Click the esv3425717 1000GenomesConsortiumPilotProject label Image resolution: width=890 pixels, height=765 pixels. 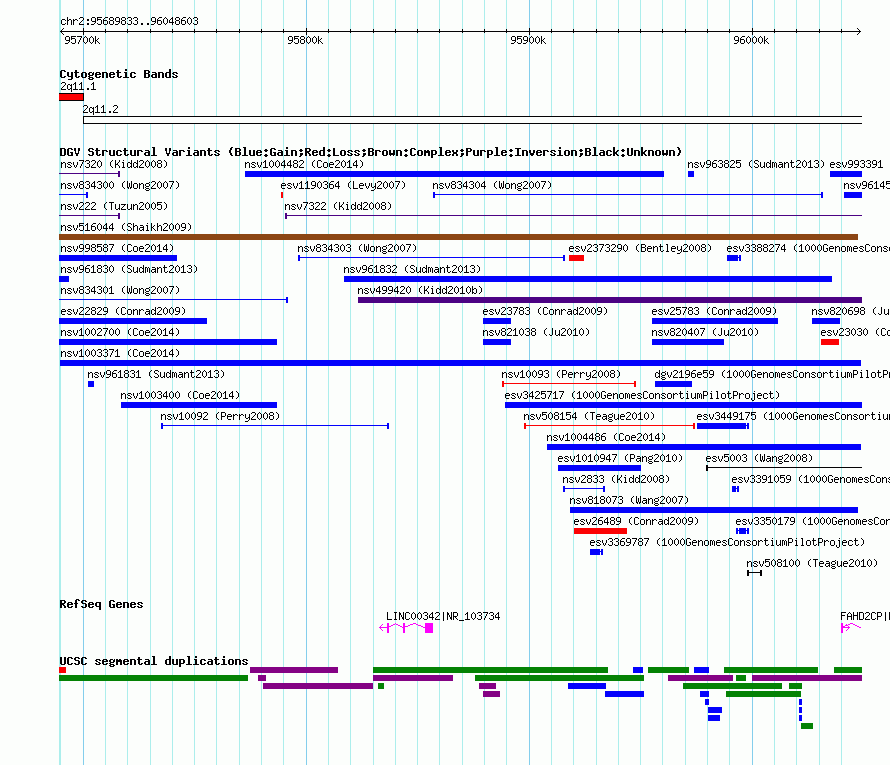pyautogui.click(x=642, y=395)
